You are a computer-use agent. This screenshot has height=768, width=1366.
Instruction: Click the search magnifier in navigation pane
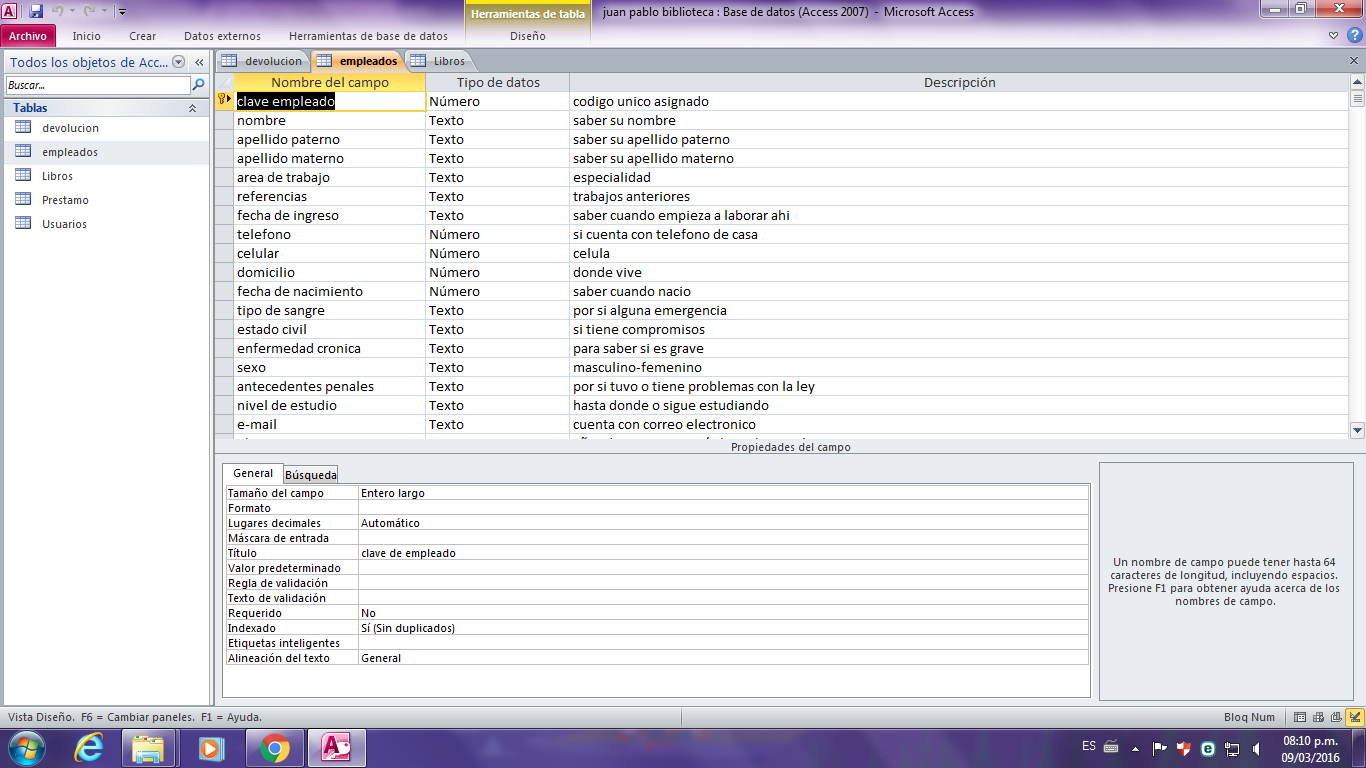point(198,85)
